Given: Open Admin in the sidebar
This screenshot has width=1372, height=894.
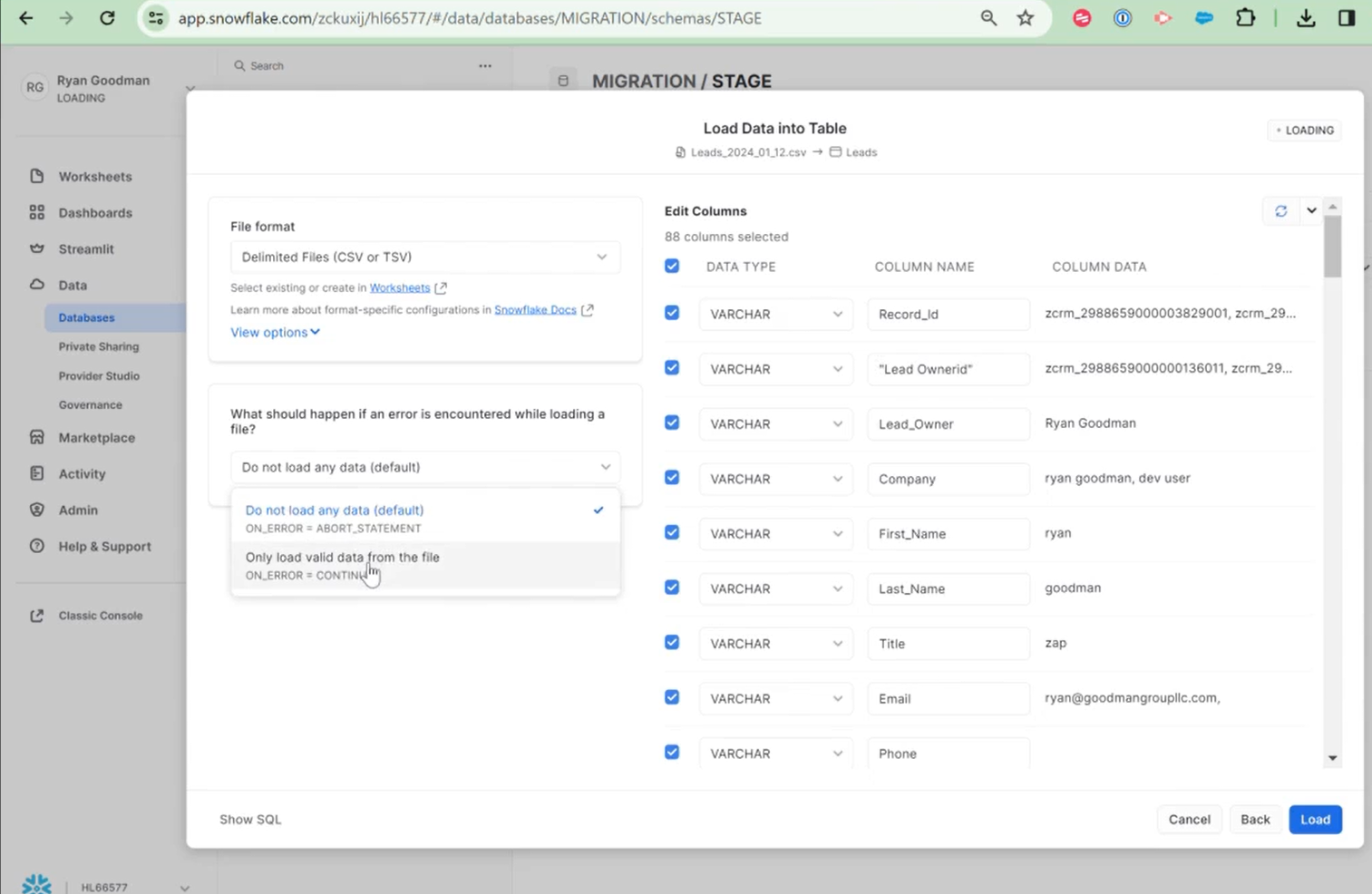Looking at the screenshot, I should point(78,510).
